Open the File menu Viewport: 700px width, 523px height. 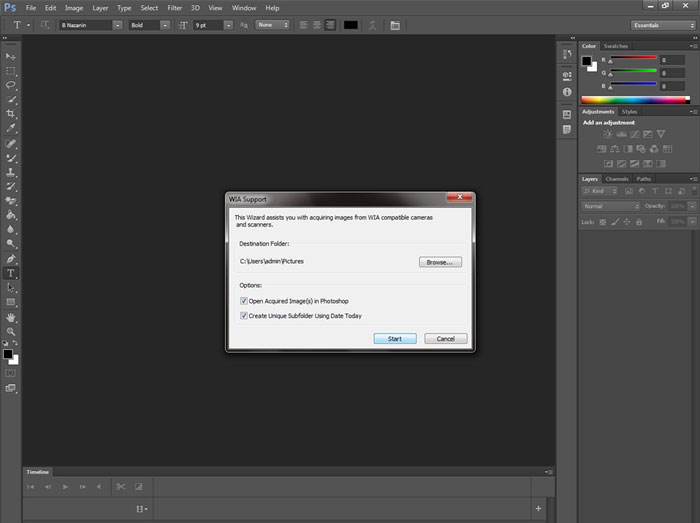pos(31,8)
